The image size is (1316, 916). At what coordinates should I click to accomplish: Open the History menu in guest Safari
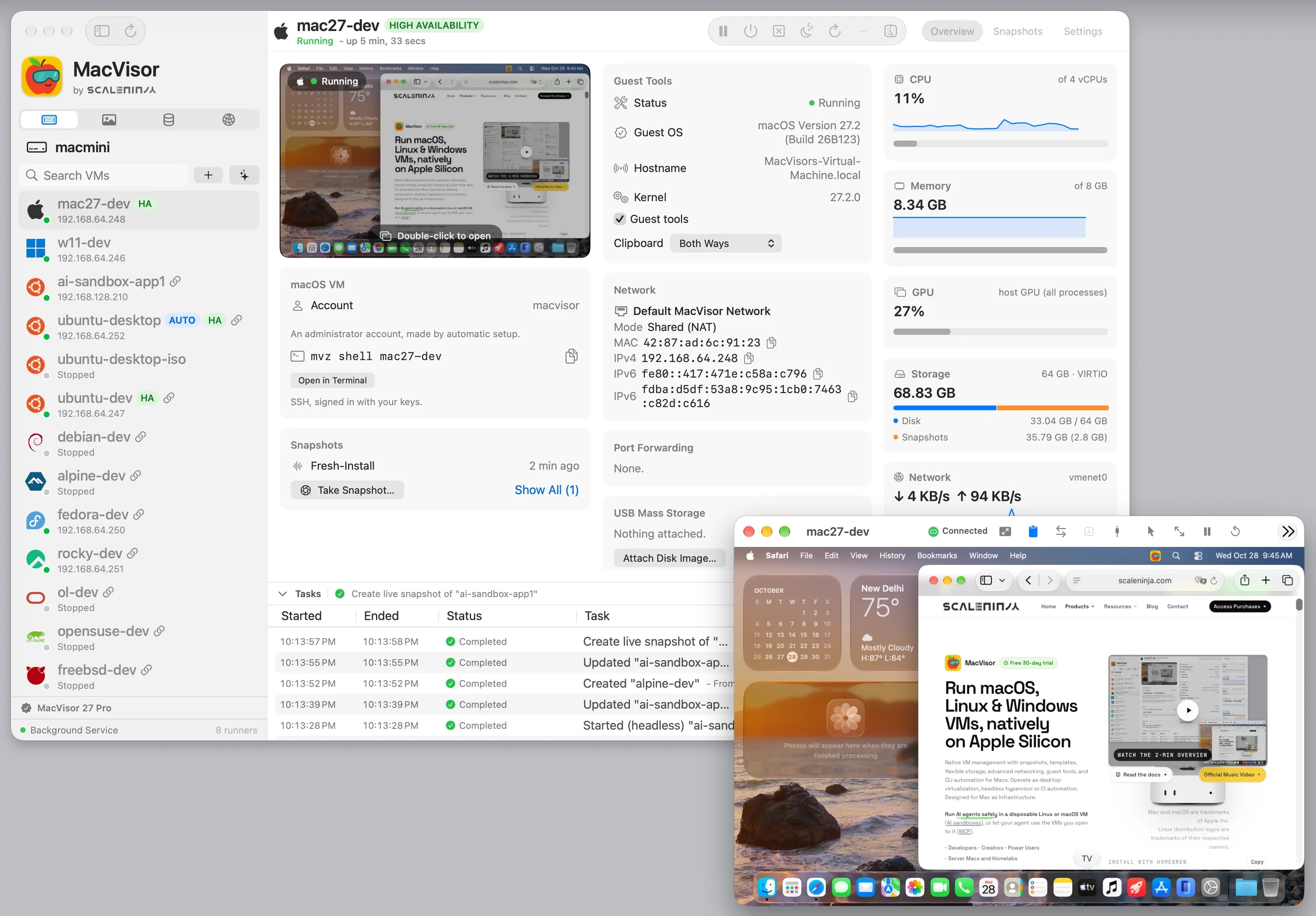click(x=892, y=555)
